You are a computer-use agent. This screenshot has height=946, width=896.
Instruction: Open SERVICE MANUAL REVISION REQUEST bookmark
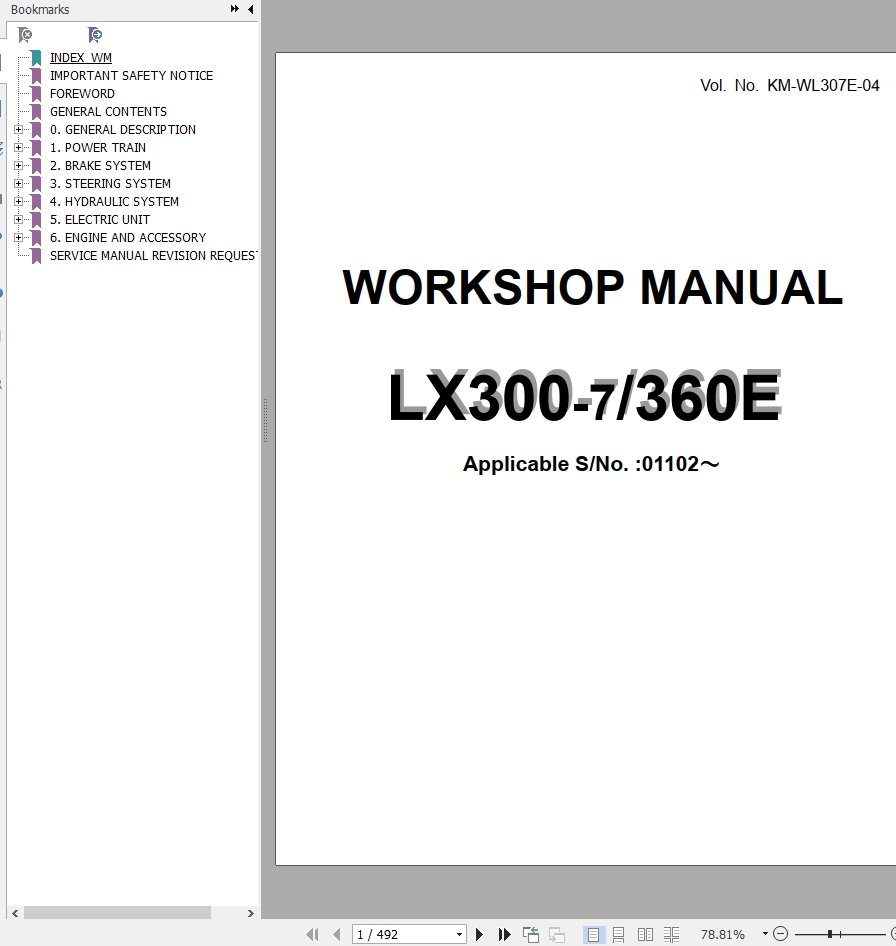coord(153,256)
